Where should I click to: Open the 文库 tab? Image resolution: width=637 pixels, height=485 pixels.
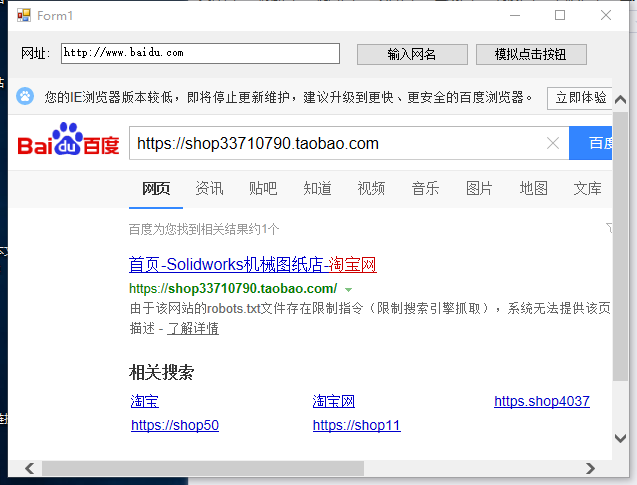(x=587, y=188)
